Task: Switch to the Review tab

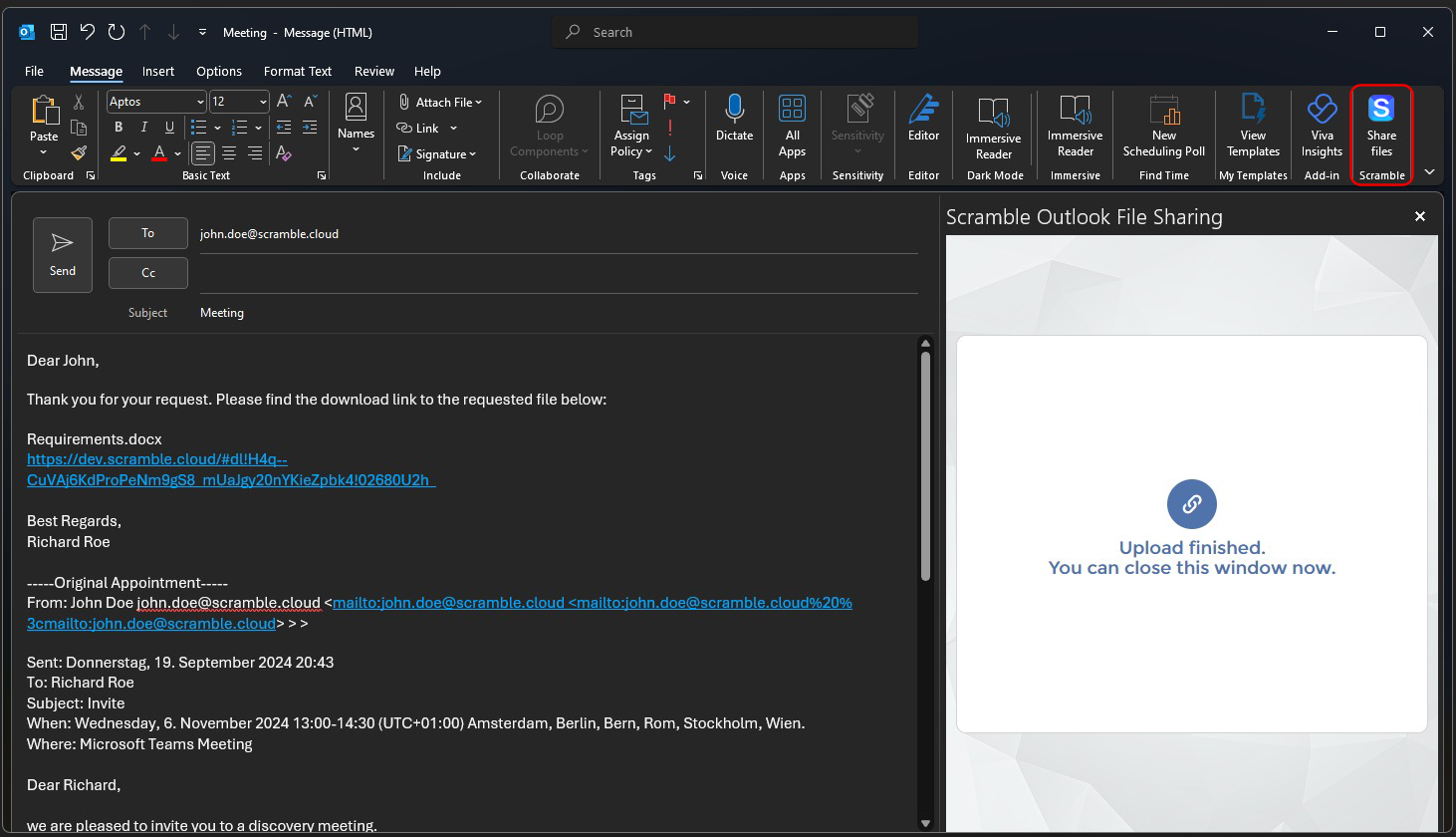Action: pos(374,72)
